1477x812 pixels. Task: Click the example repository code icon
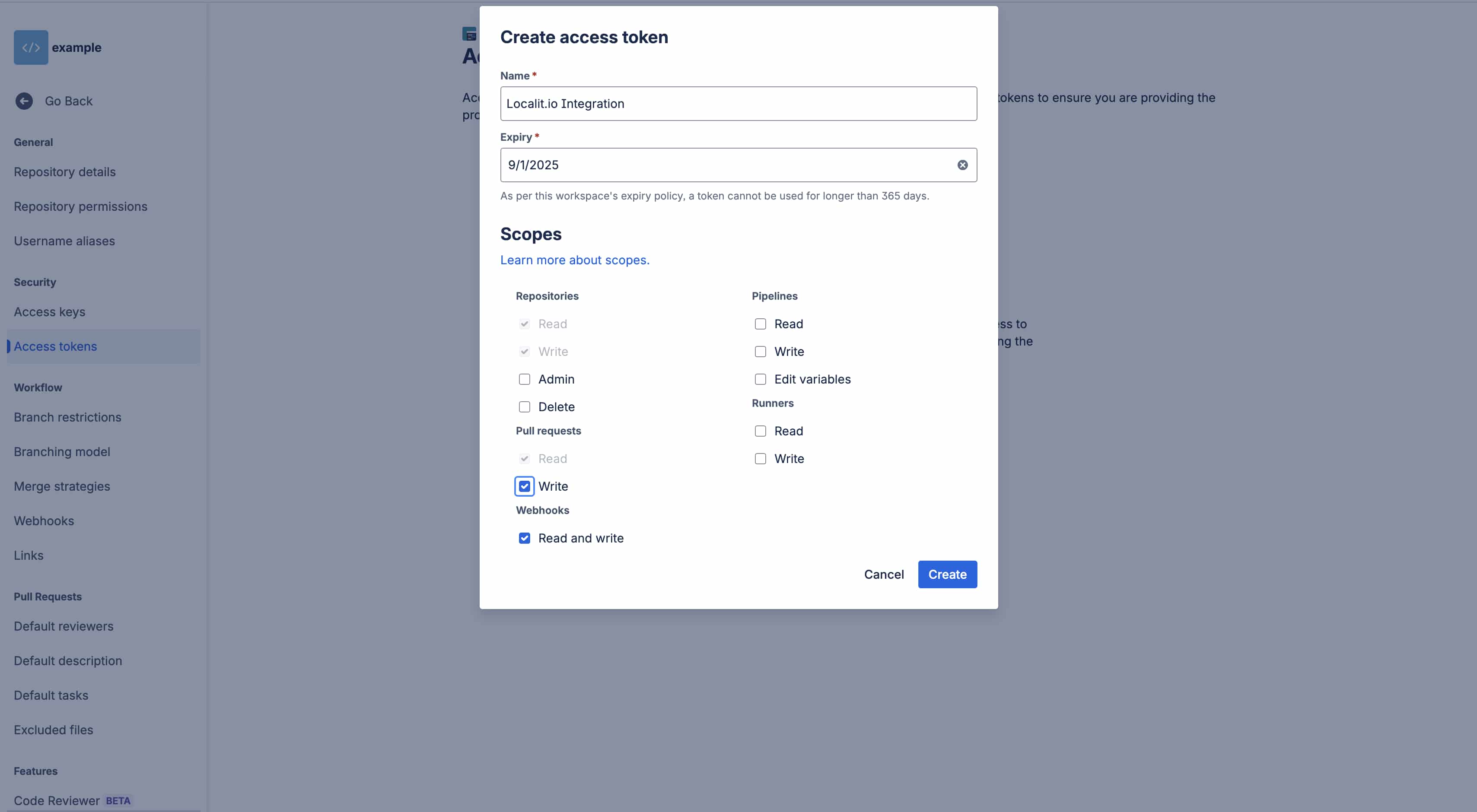(x=31, y=48)
